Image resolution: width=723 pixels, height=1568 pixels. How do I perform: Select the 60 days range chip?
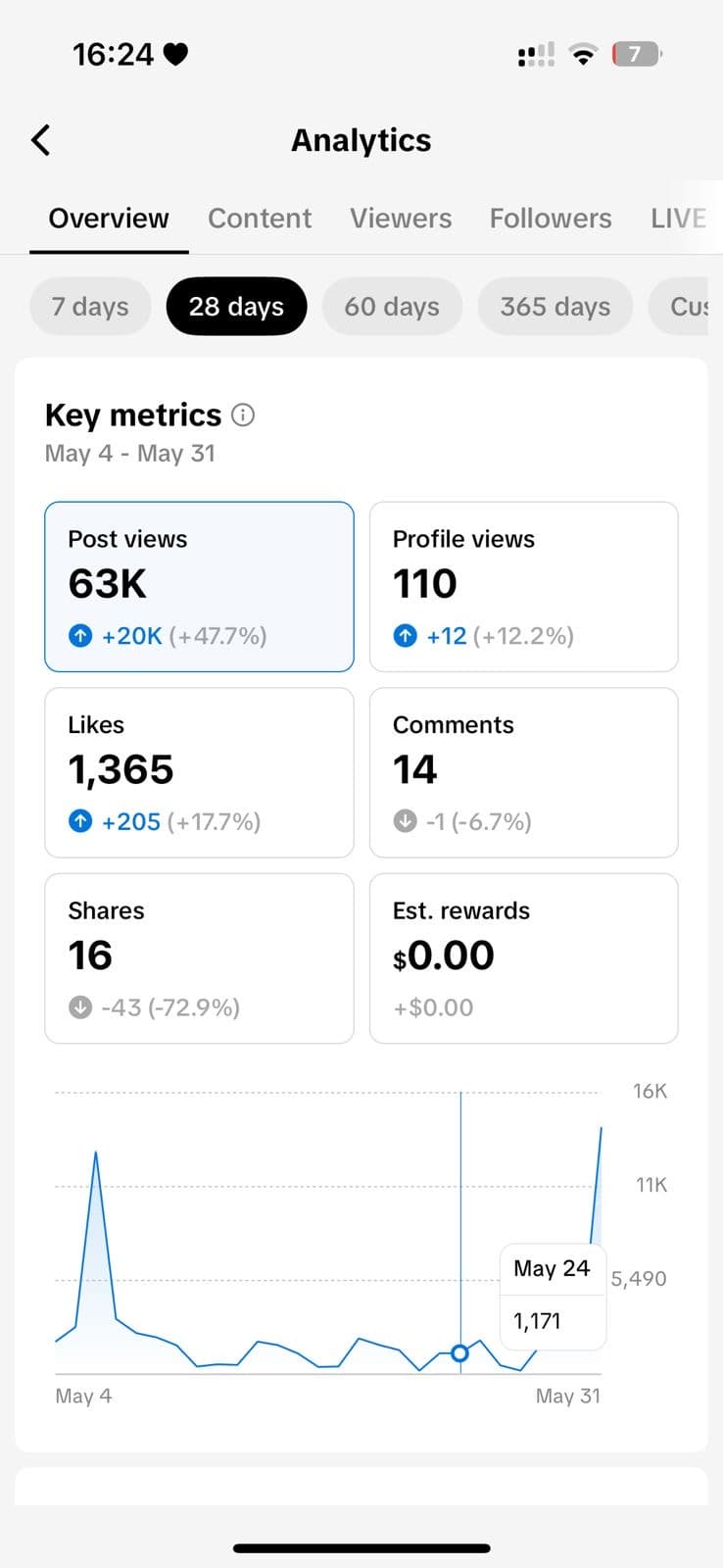(x=392, y=307)
